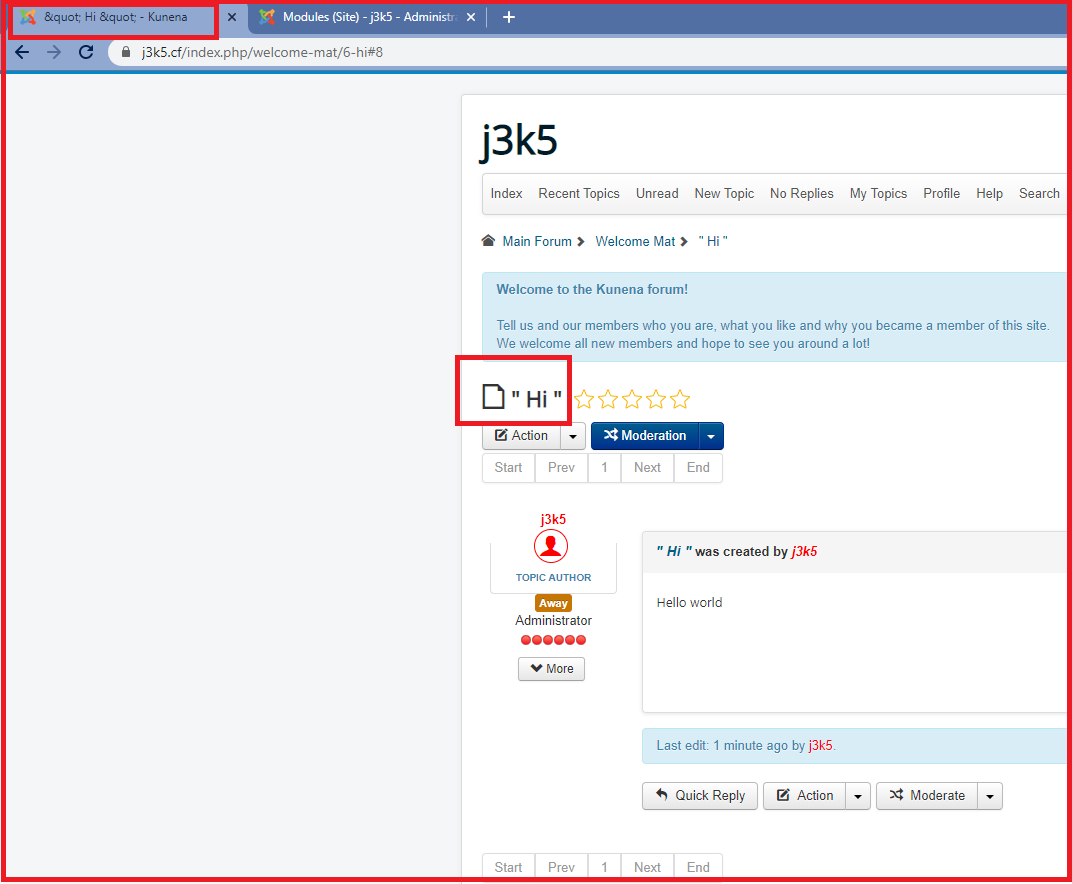Open the Help menu item

989,193
